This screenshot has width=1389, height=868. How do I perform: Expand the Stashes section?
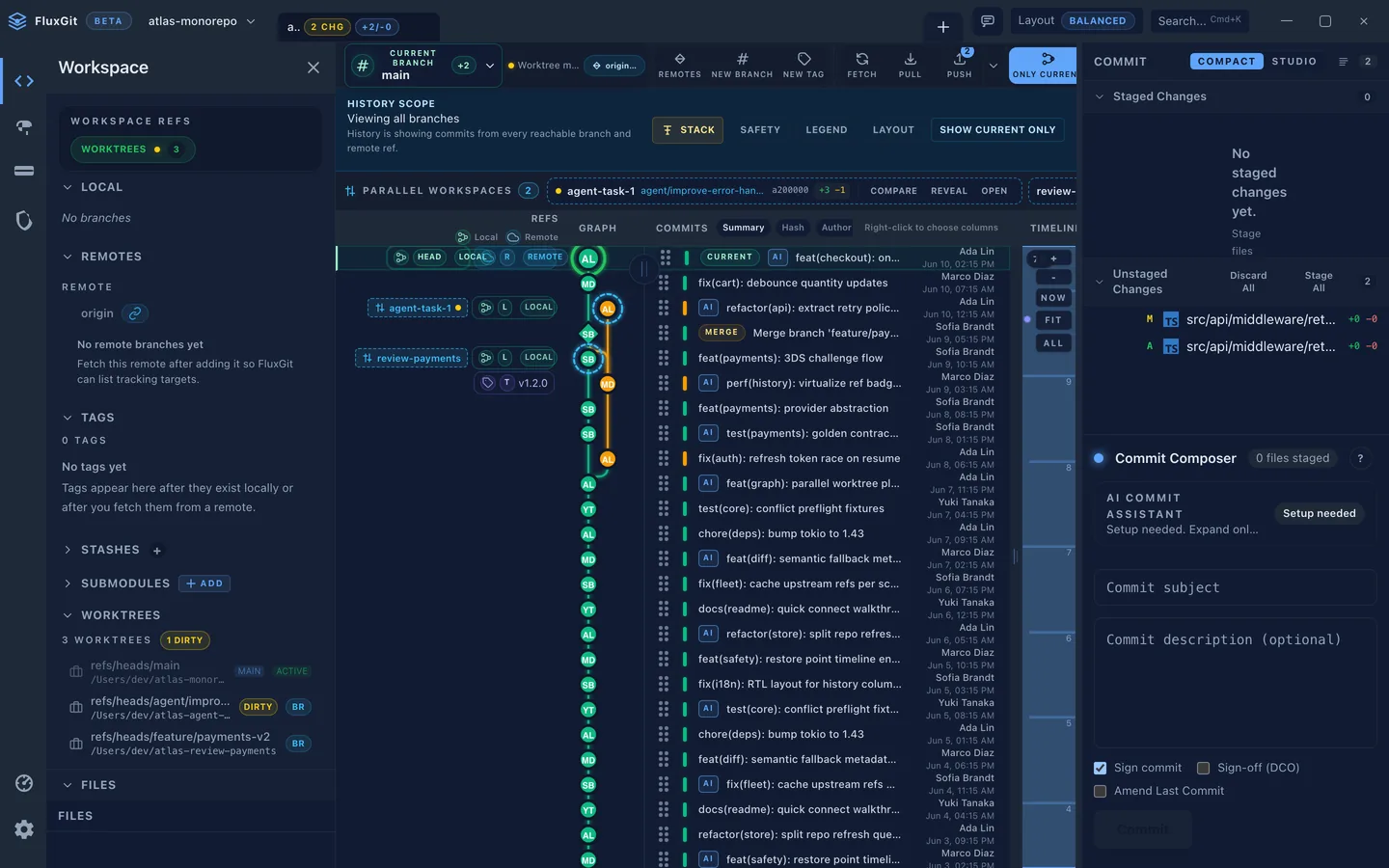[x=68, y=550]
